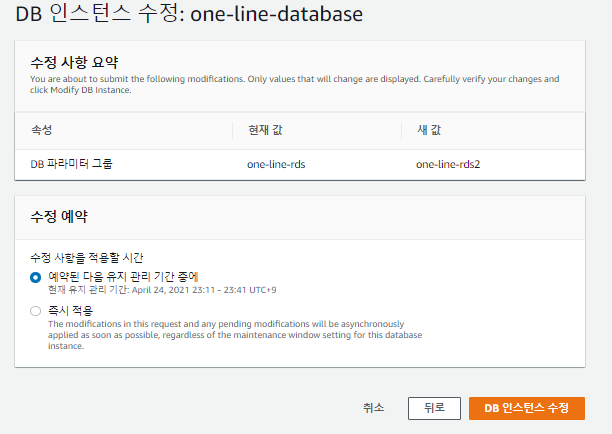Click the maintenance window text 'April 24, 2021 23:11 - 23:41 UTC+9'

[x=204, y=290]
